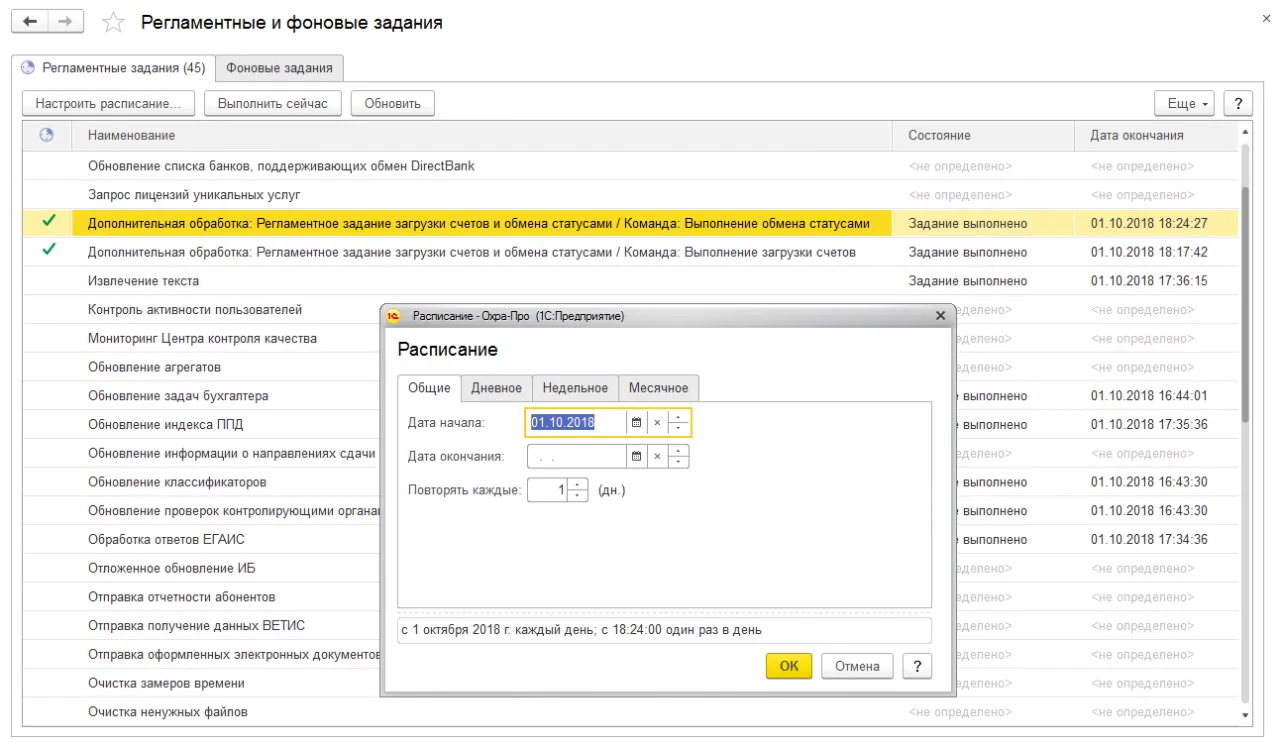Screen dimensions: 1280x745
Task: Add this page to favorites with the star
Action: [x=114, y=22]
